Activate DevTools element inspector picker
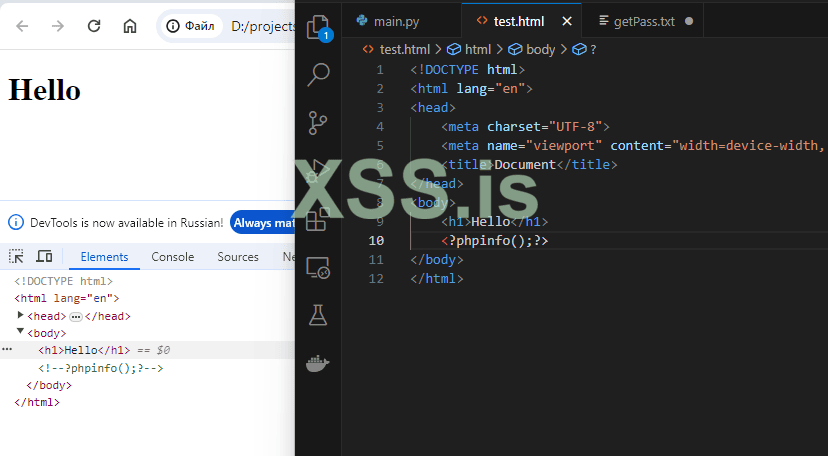The width and height of the screenshot is (828, 456). point(16,256)
